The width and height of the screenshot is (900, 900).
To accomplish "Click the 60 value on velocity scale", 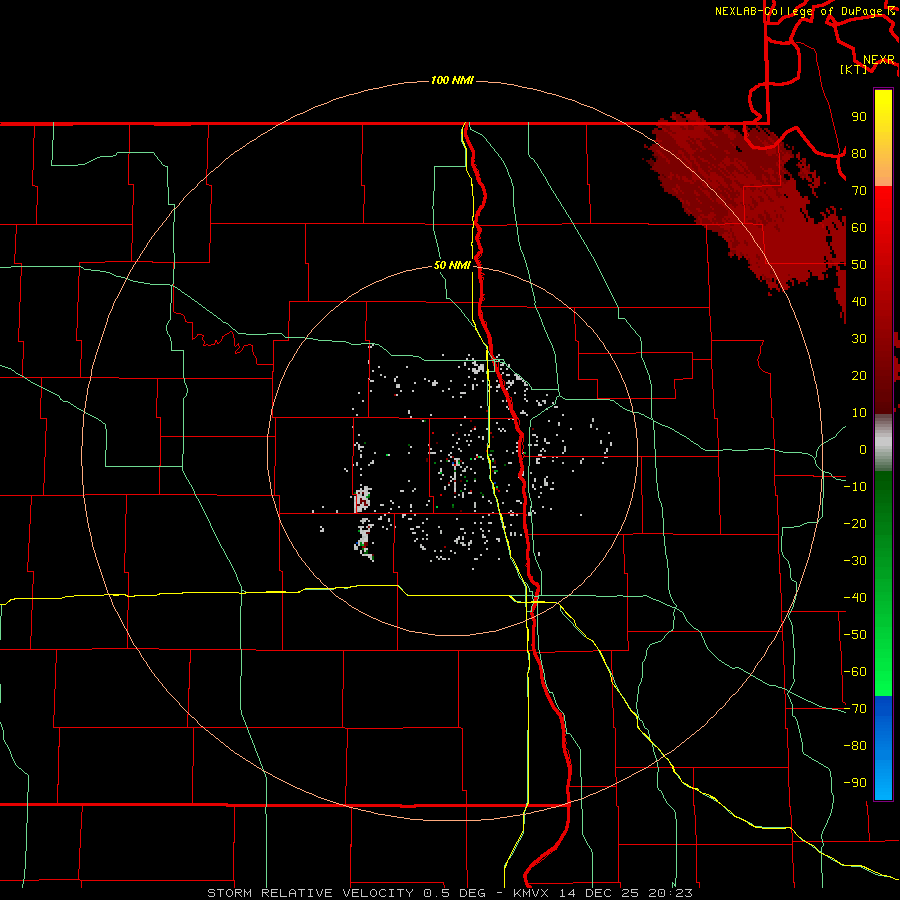I will [859, 228].
